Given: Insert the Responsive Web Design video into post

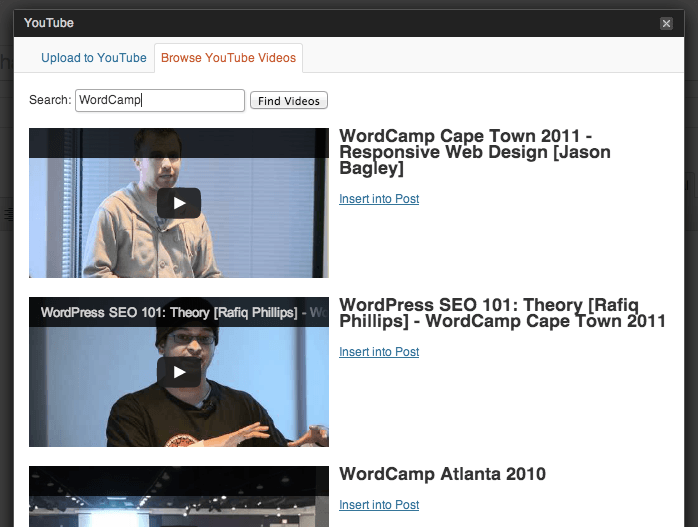Looking at the screenshot, I should point(379,199).
